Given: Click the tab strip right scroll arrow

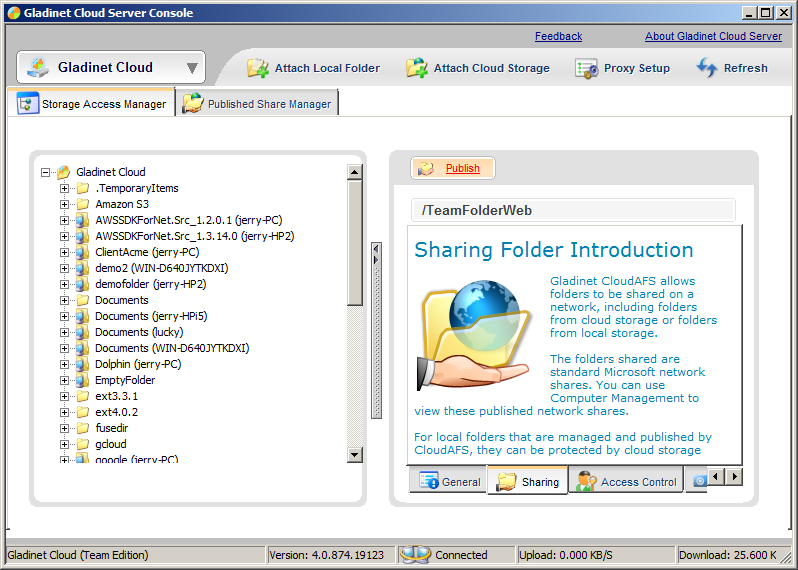Looking at the screenshot, I should pos(733,477).
